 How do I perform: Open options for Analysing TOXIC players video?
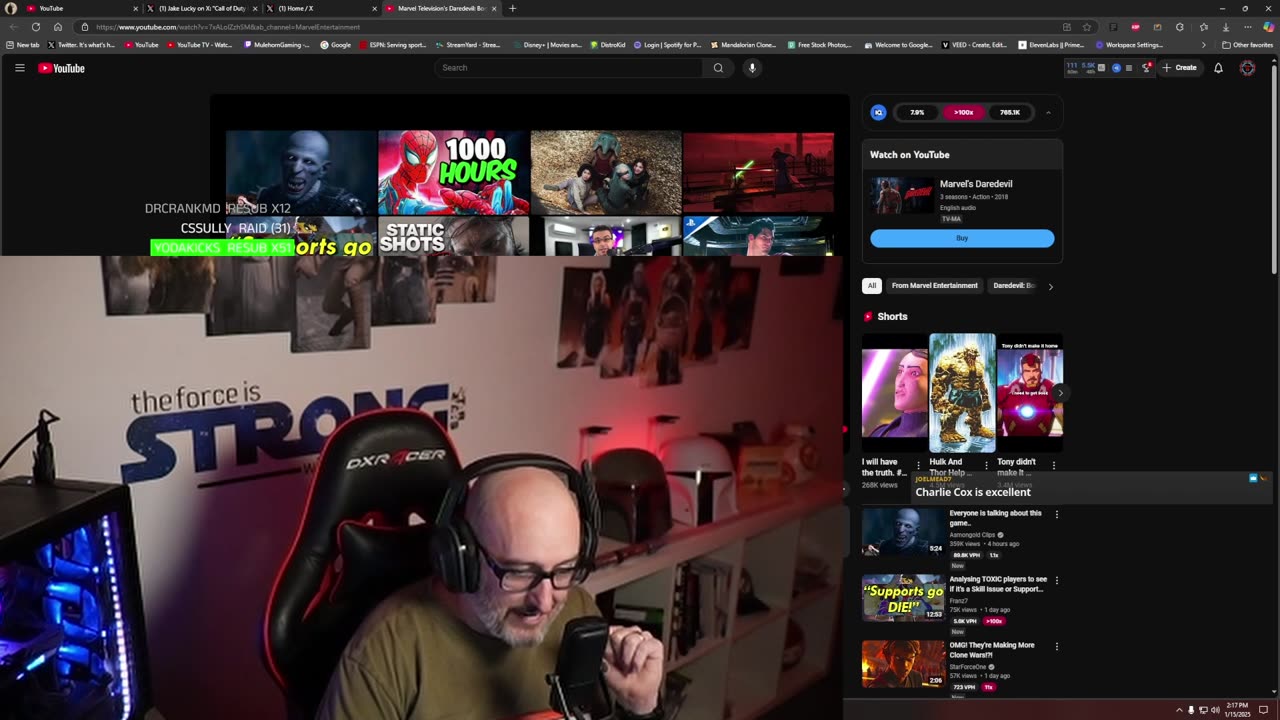[x=1056, y=580]
